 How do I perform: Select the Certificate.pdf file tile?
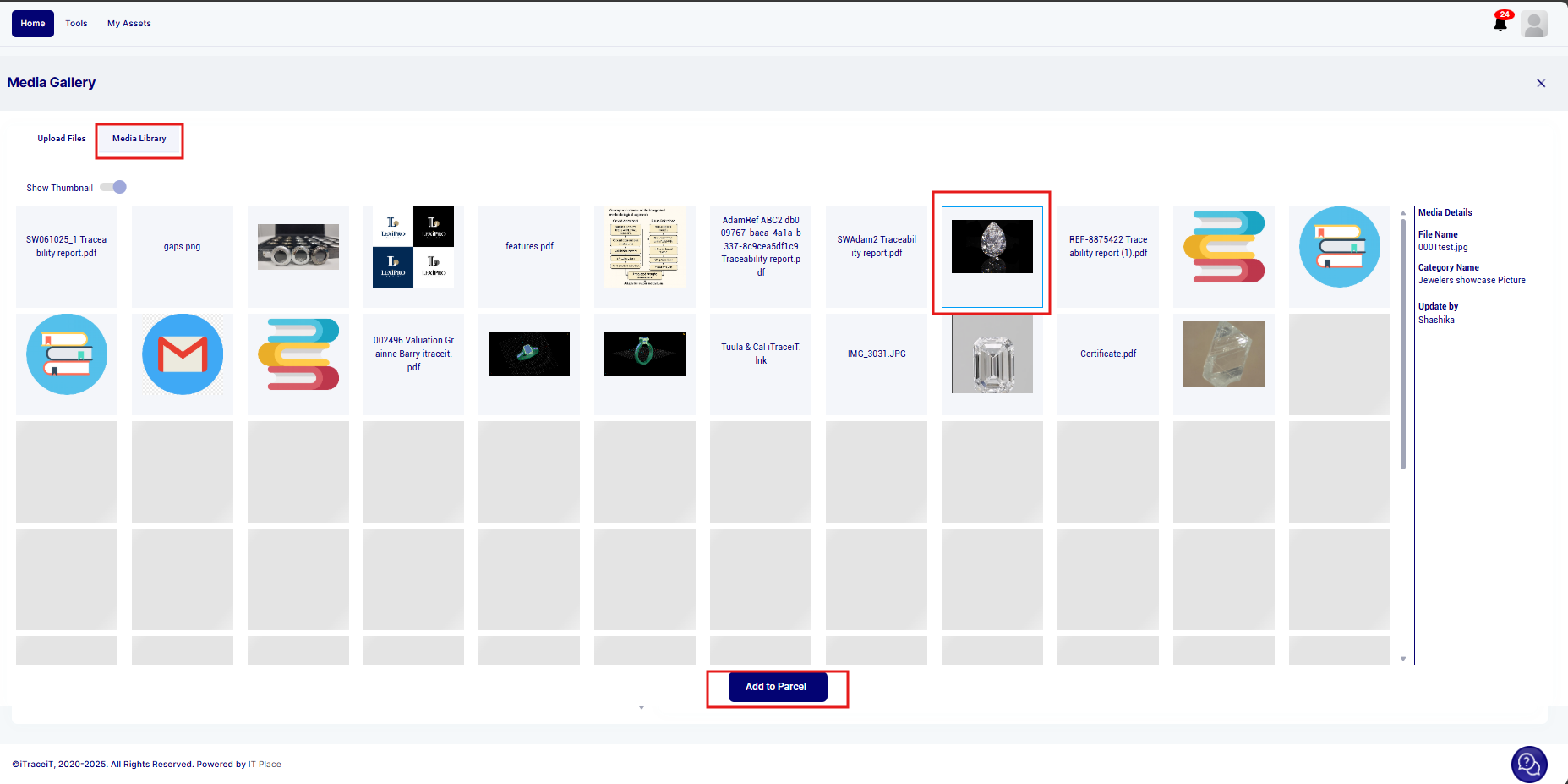(x=1107, y=354)
